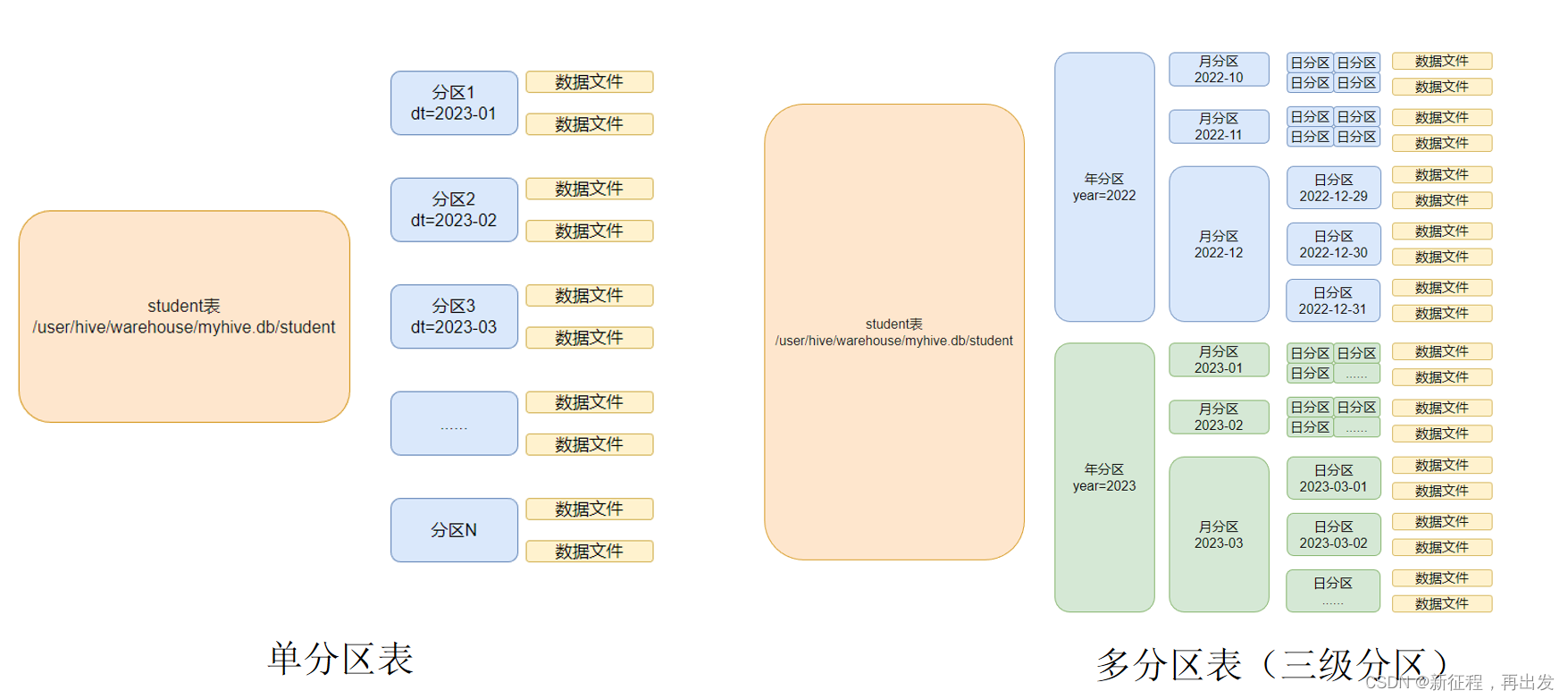Click lower 数据文件 box next to 分区3
Image resolution: width=1568 pixels, height=699 pixels.
click(x=590, y=338)
